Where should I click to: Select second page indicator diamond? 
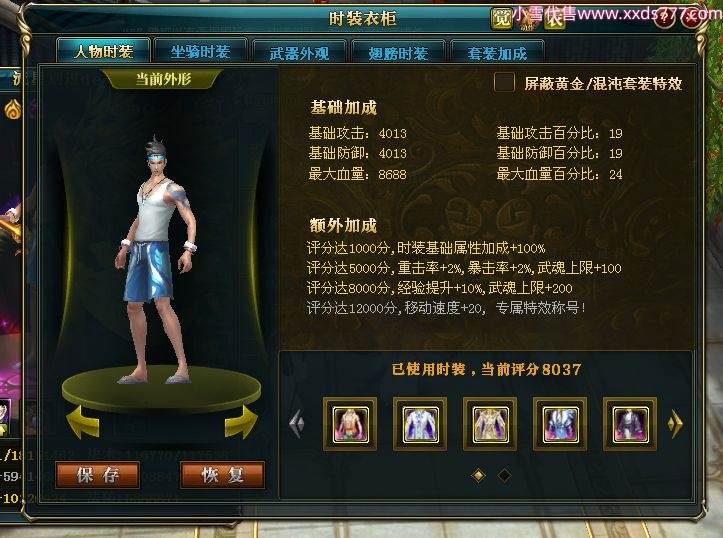504,475
